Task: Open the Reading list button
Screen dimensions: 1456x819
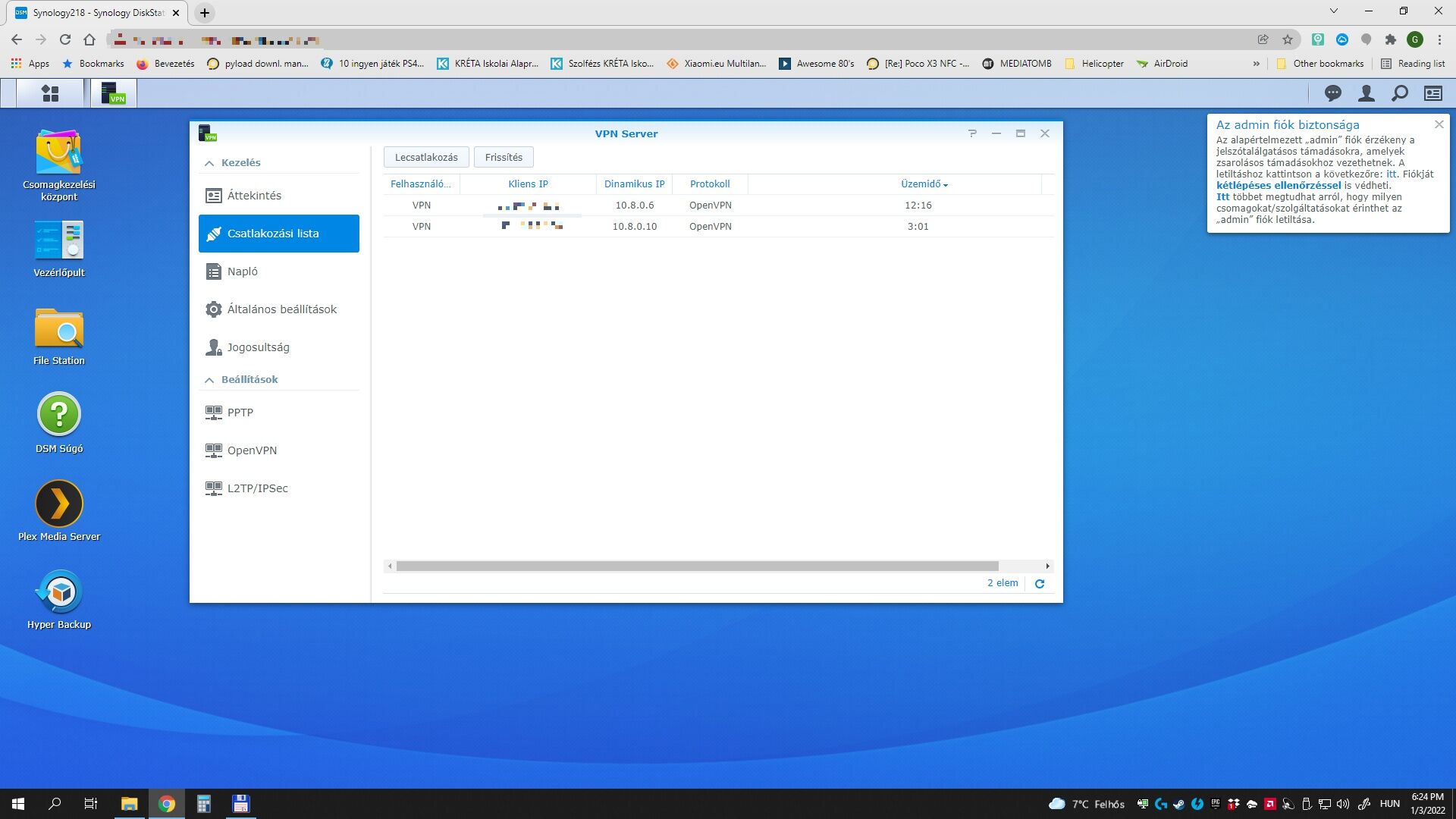Action: click(1413, 64)
